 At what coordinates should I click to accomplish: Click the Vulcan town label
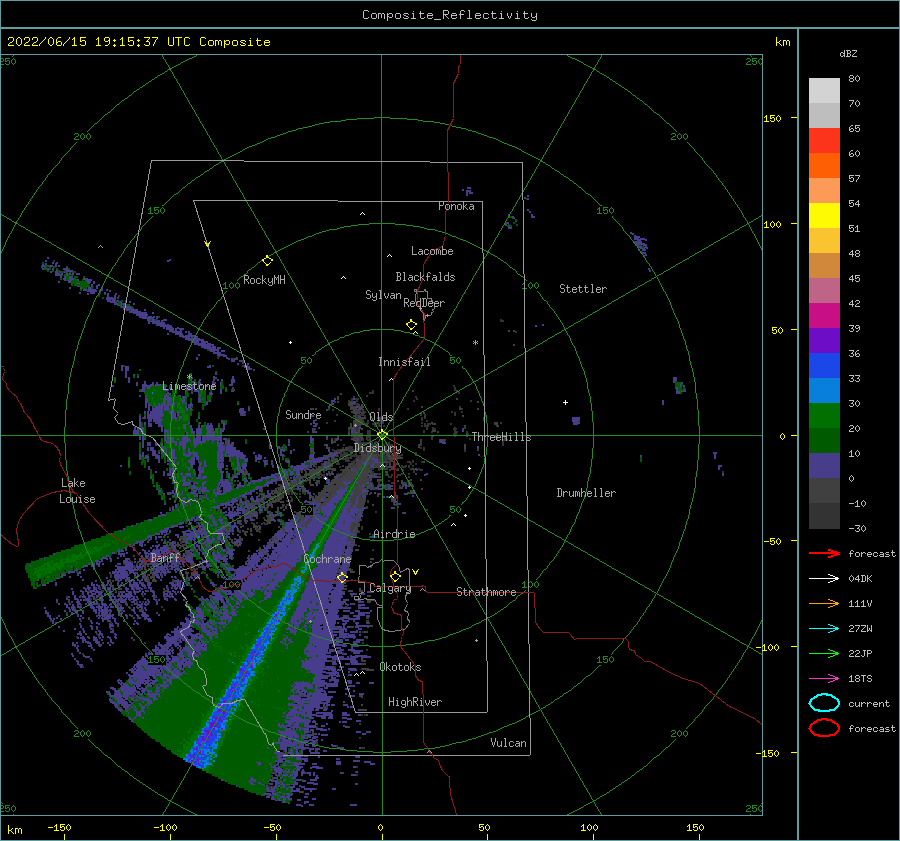point(509,743)
